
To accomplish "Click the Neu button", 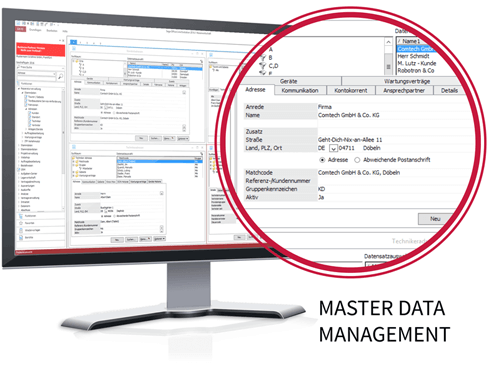I will coord(435,219).
